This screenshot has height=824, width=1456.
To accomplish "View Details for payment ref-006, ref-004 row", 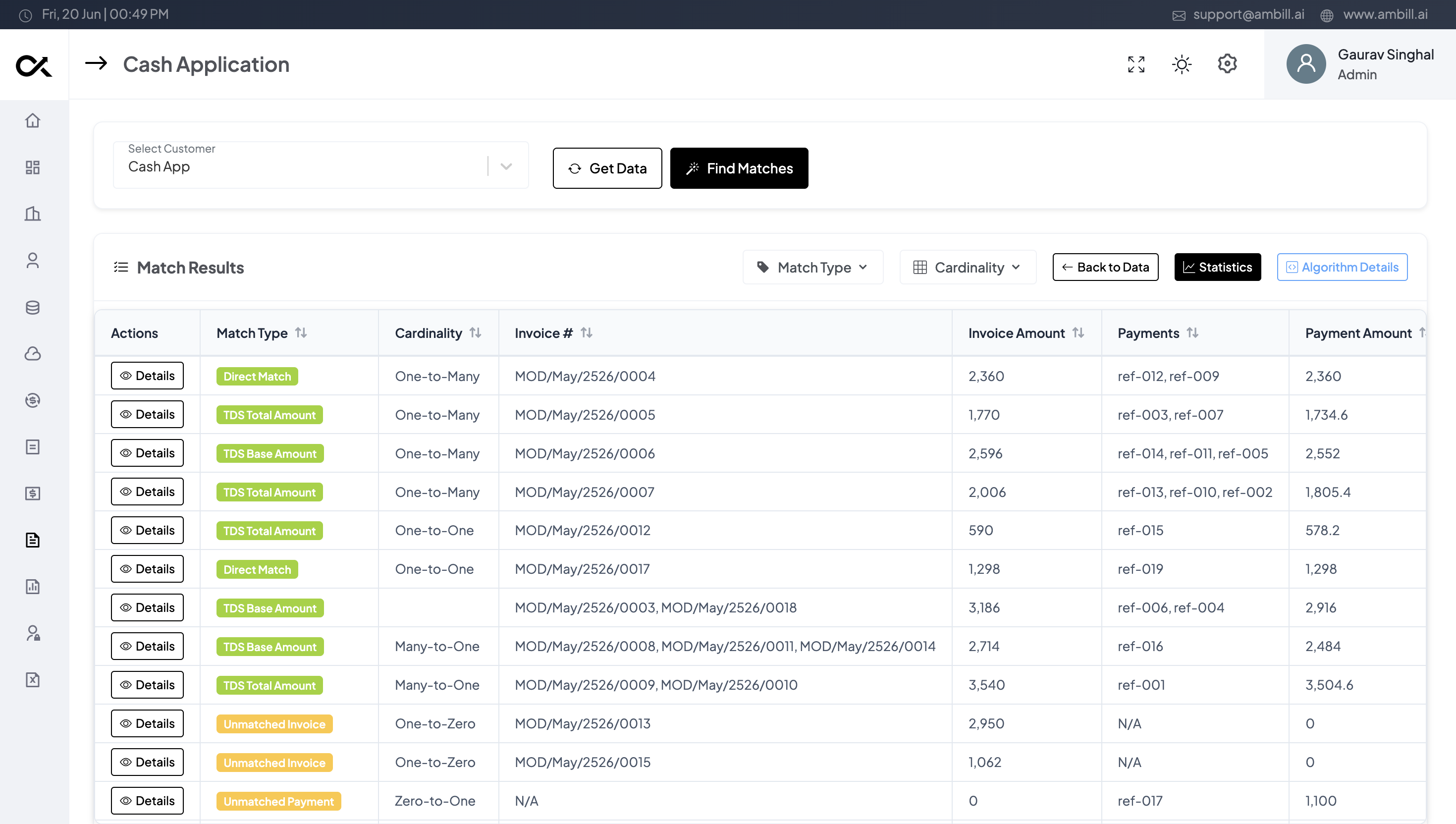I will click(x=147, y=607).
